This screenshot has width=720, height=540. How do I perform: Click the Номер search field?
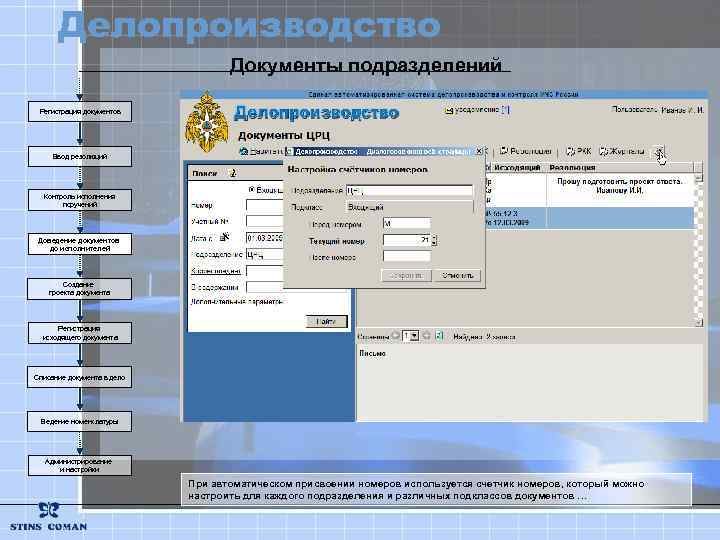(264, 205)
